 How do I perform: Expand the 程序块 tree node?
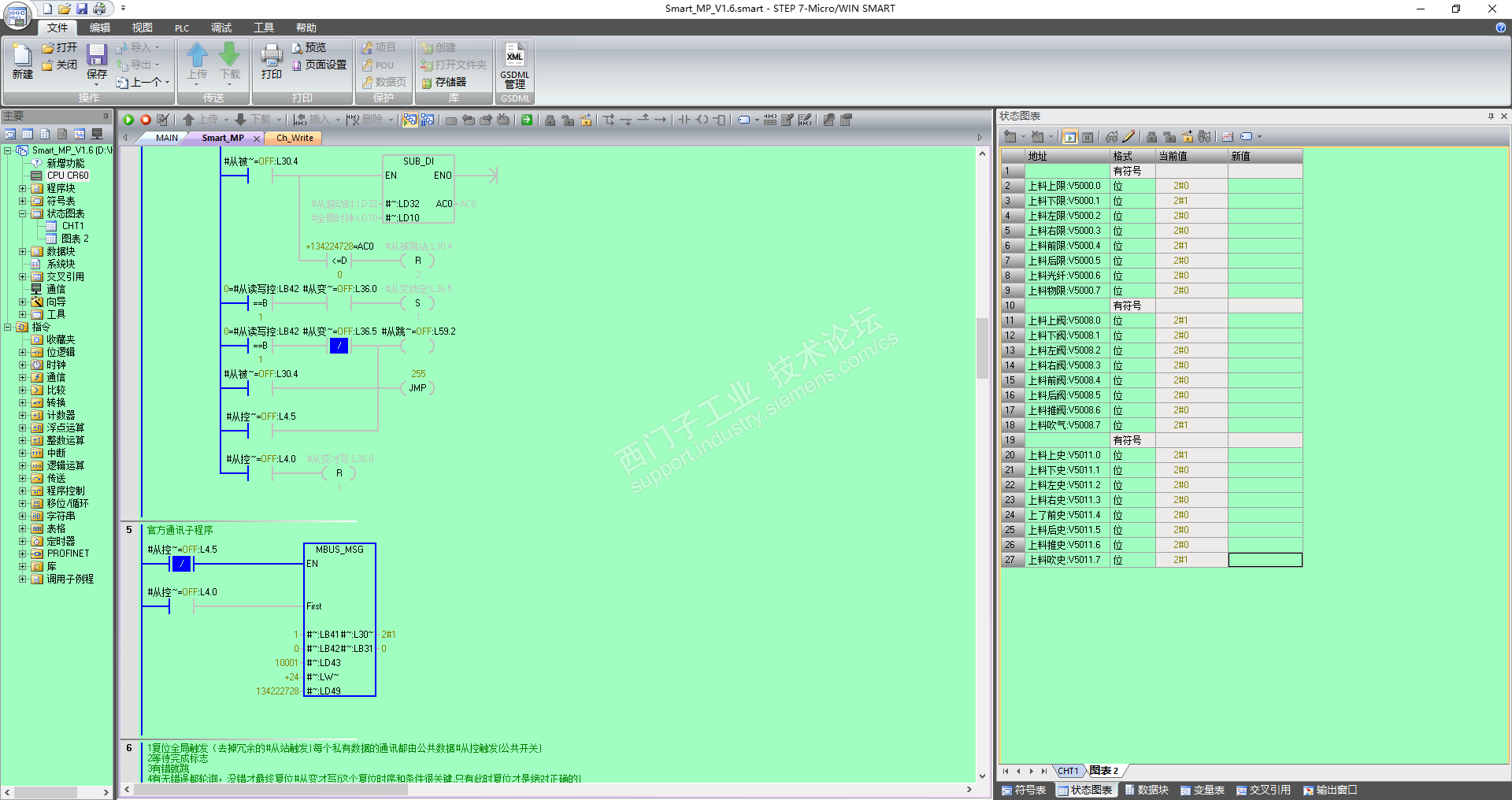click(23, 188)
